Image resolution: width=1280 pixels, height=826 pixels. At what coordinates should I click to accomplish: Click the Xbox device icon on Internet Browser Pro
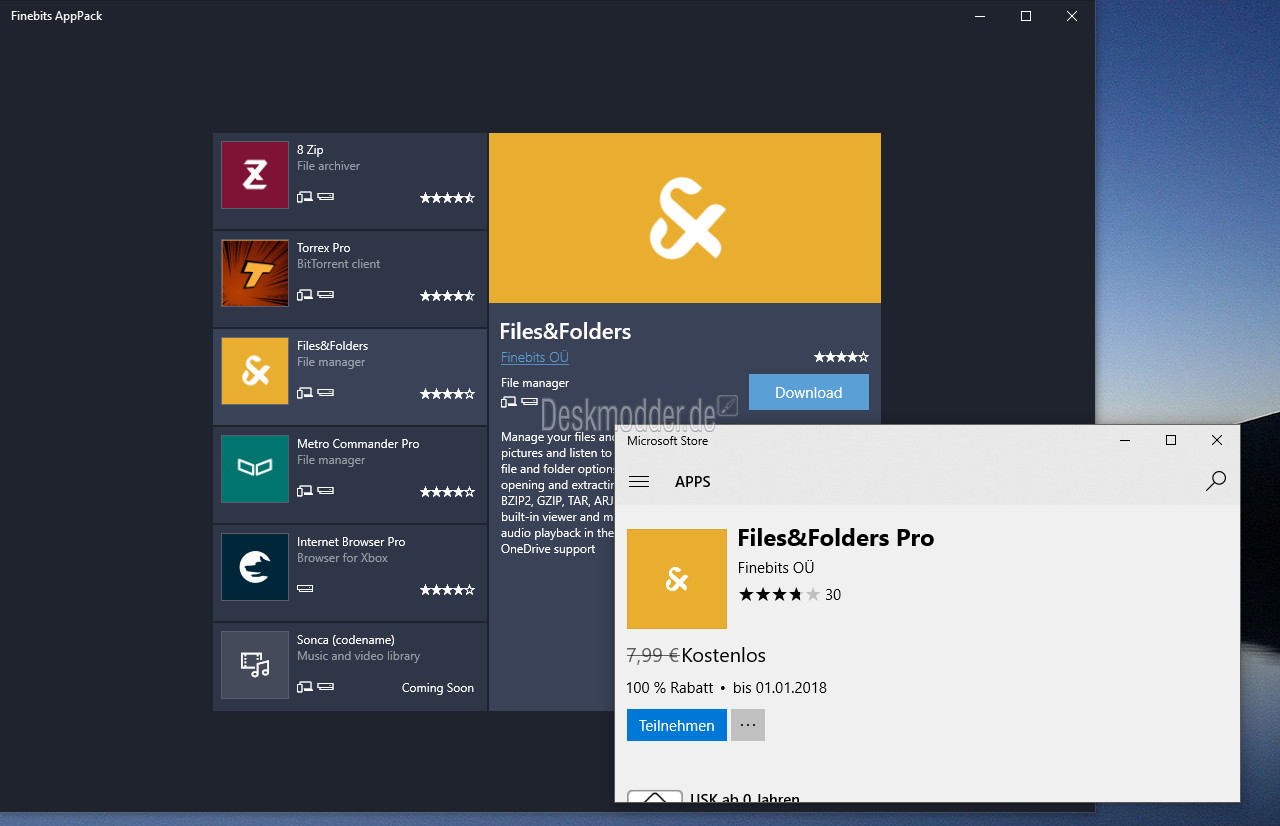click(306, 590)
